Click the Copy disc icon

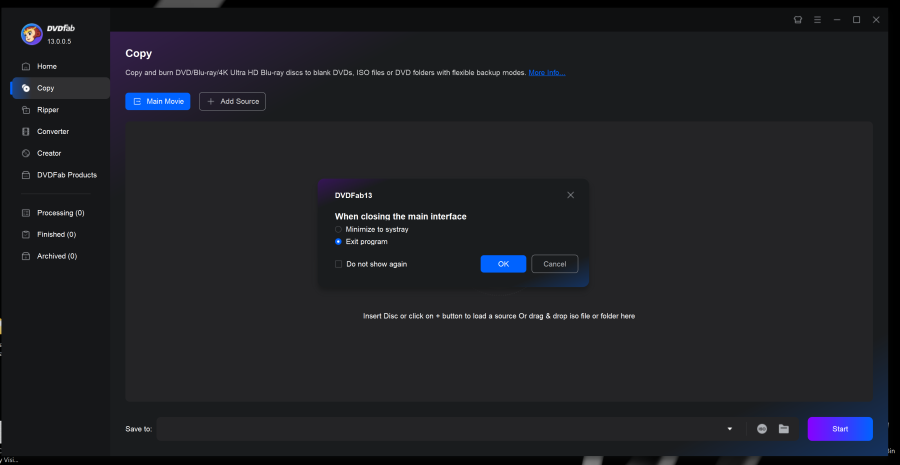pyautogui.click(x=26, y=88)
